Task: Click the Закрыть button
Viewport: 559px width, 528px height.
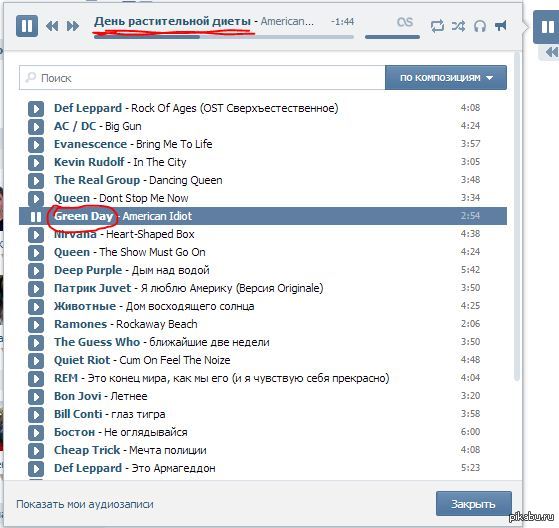Action: coord(474,504)
